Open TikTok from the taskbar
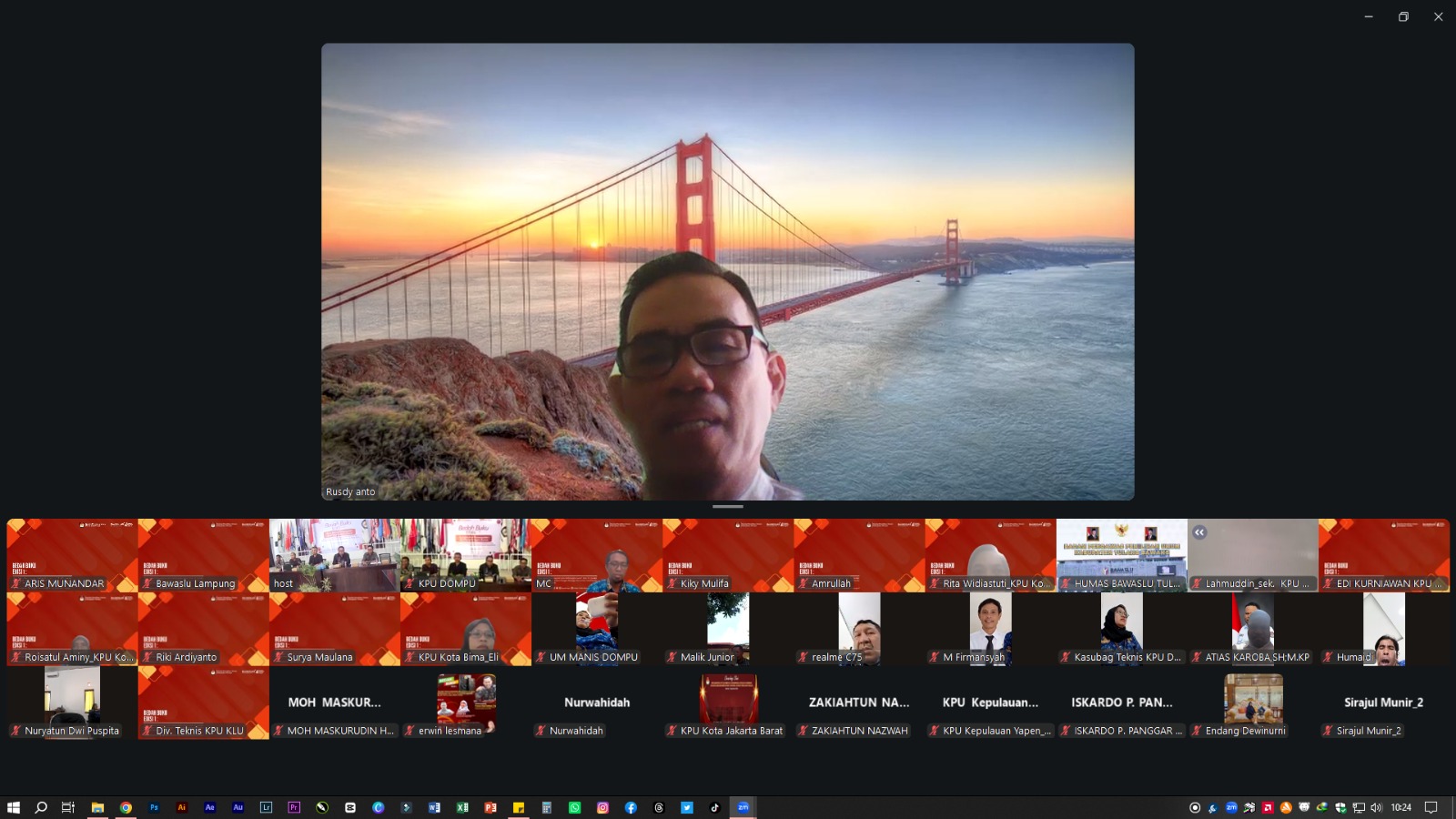 (x=714, y=807)
